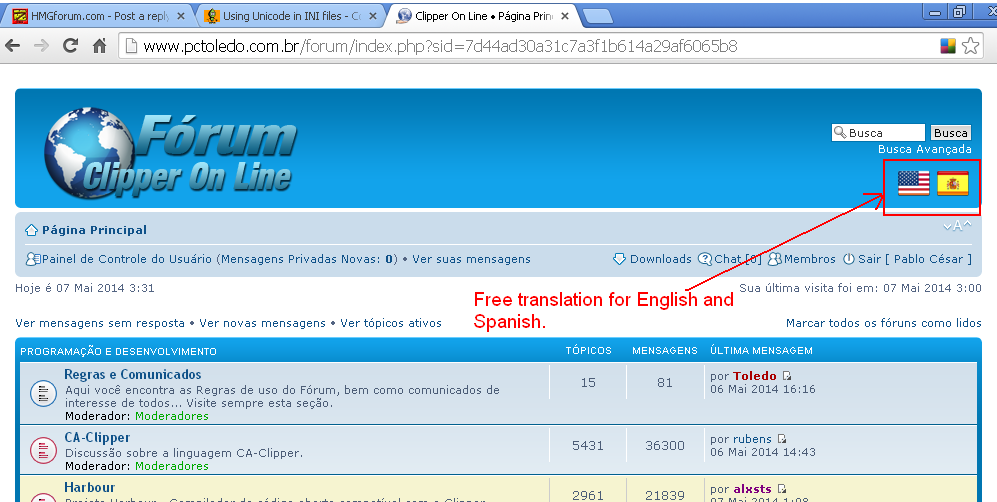This screenshot has width=997, height=502.
Task: Click the CA-Clipper forum status icon
Action: pos(43,450)
